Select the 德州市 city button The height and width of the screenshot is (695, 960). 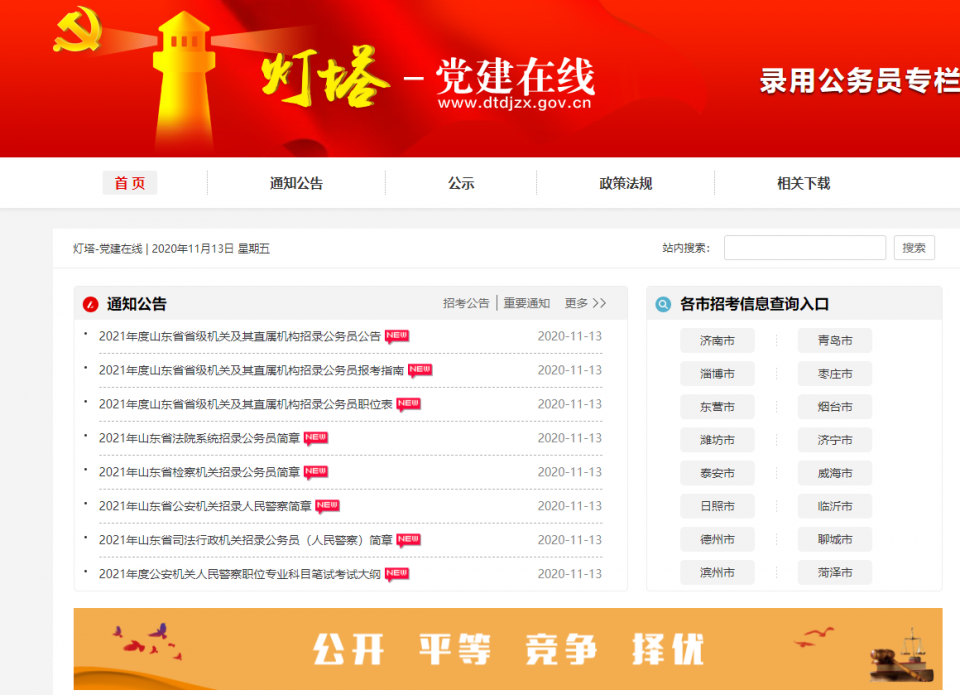pos(717,539)
